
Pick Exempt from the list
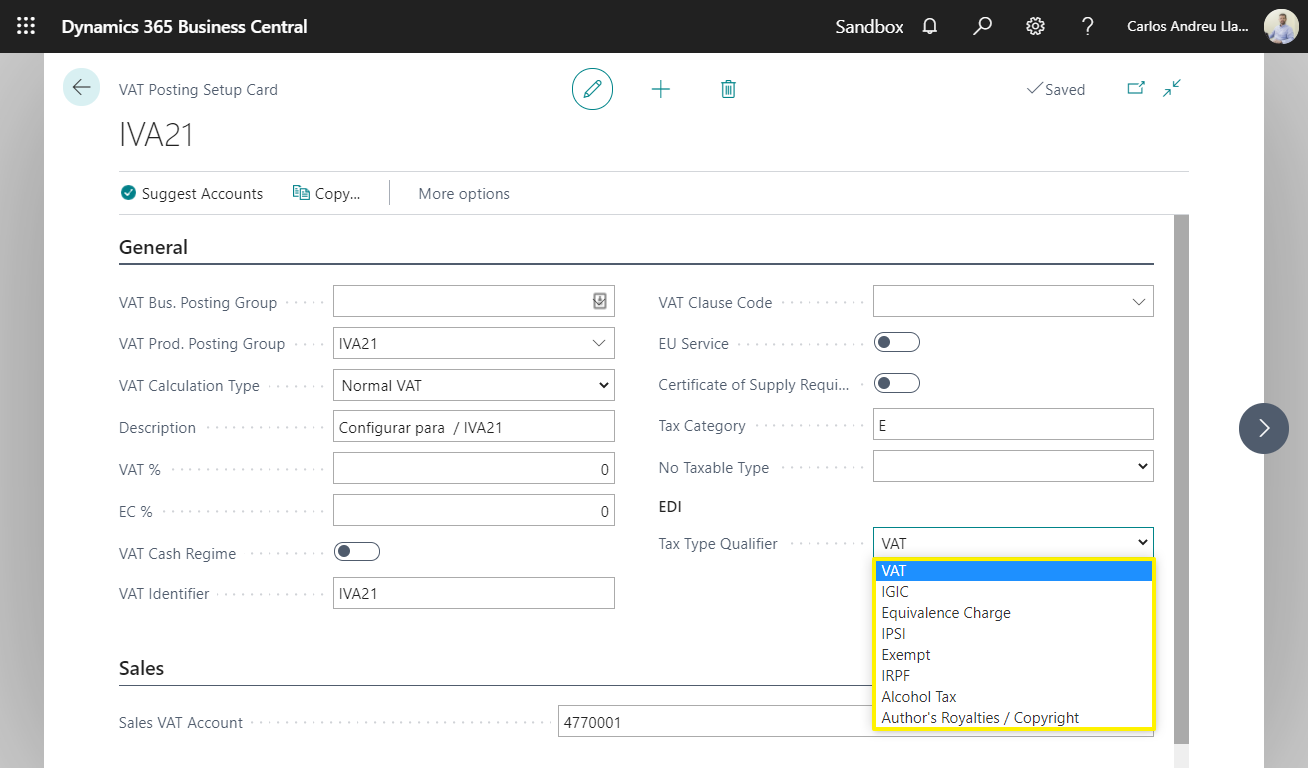click(x=1013, y=655)
